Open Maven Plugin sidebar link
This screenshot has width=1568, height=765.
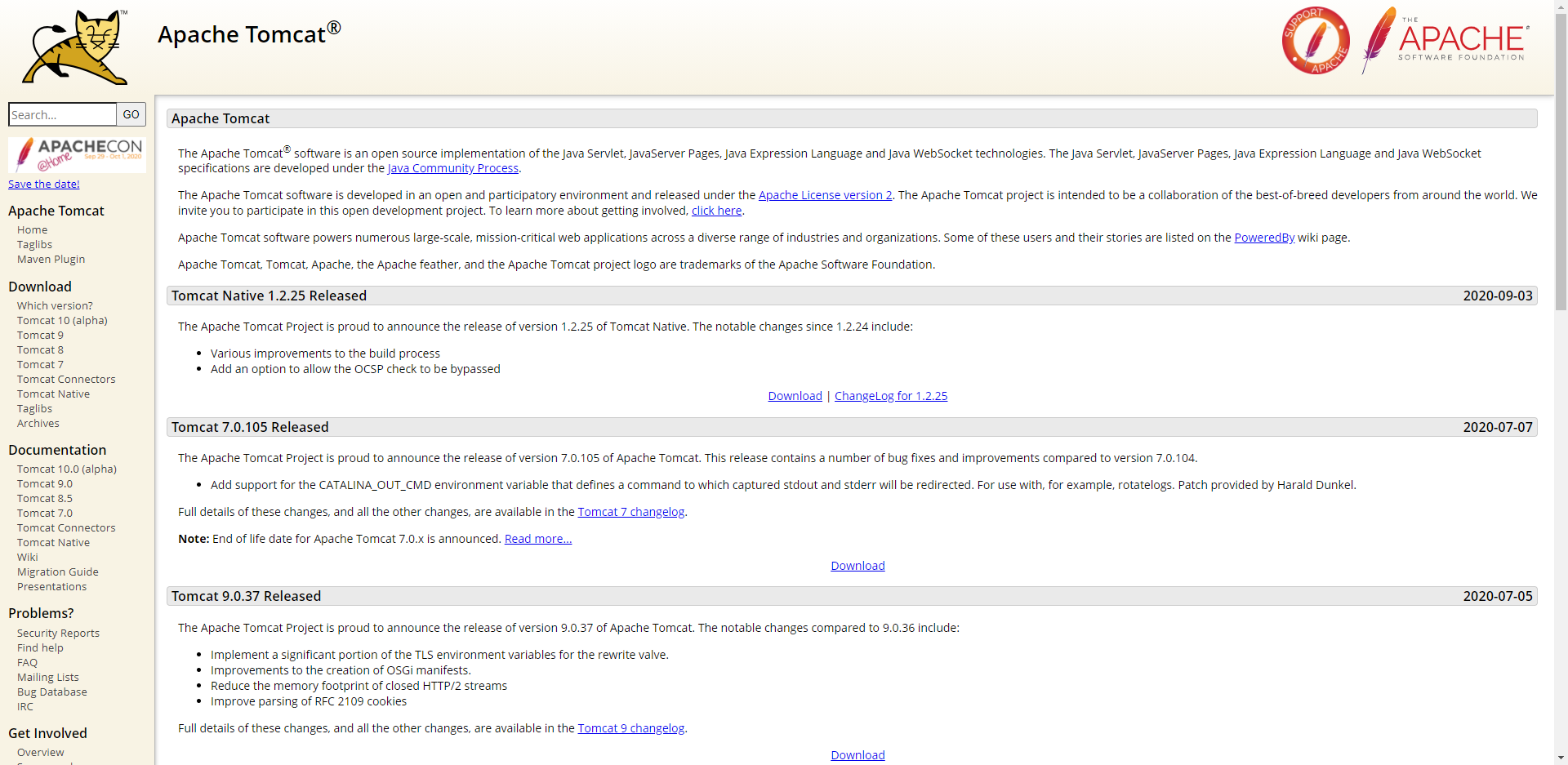(51, 260)
